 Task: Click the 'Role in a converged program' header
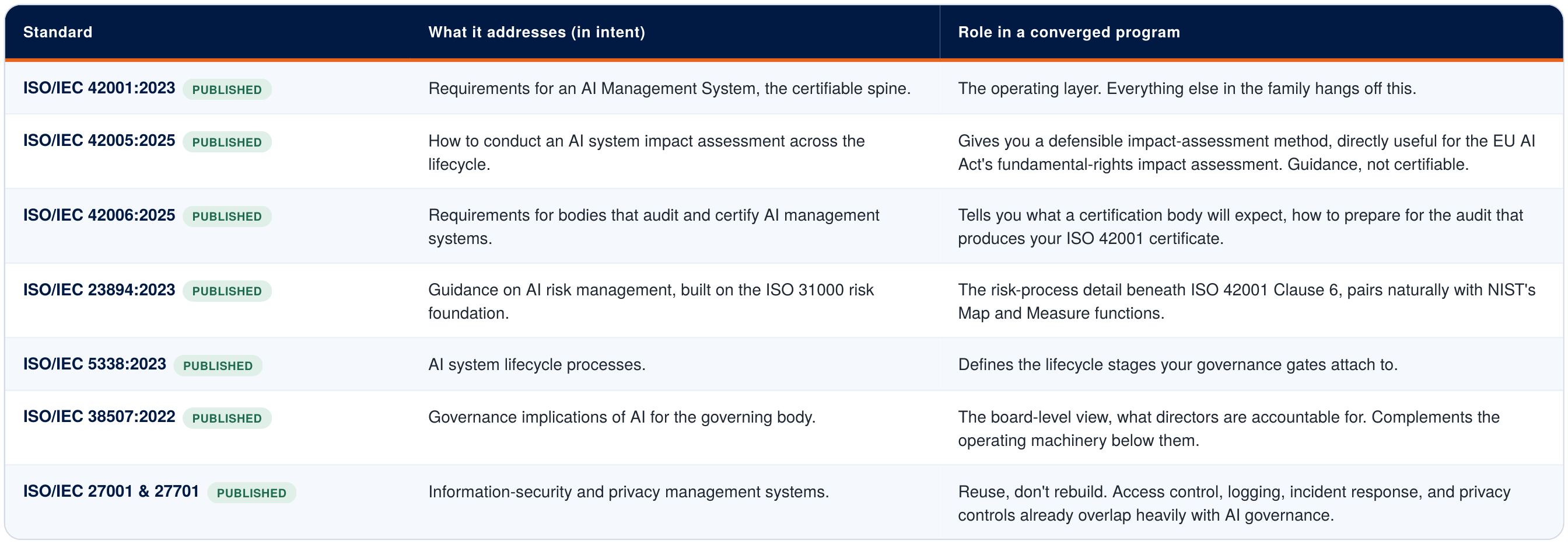click(1069, 32)
